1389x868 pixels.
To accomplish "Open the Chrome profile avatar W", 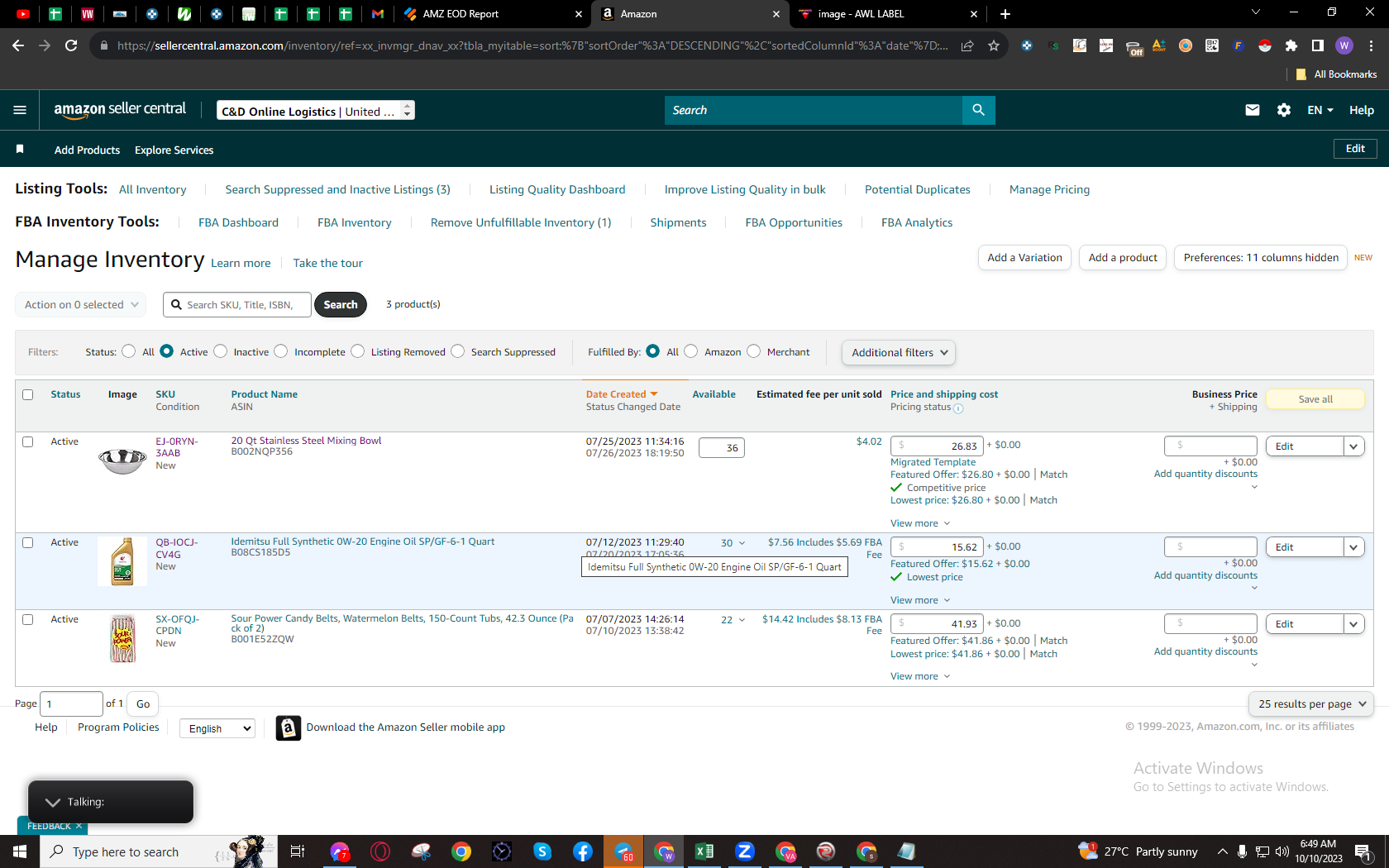I will point(1344,45).
